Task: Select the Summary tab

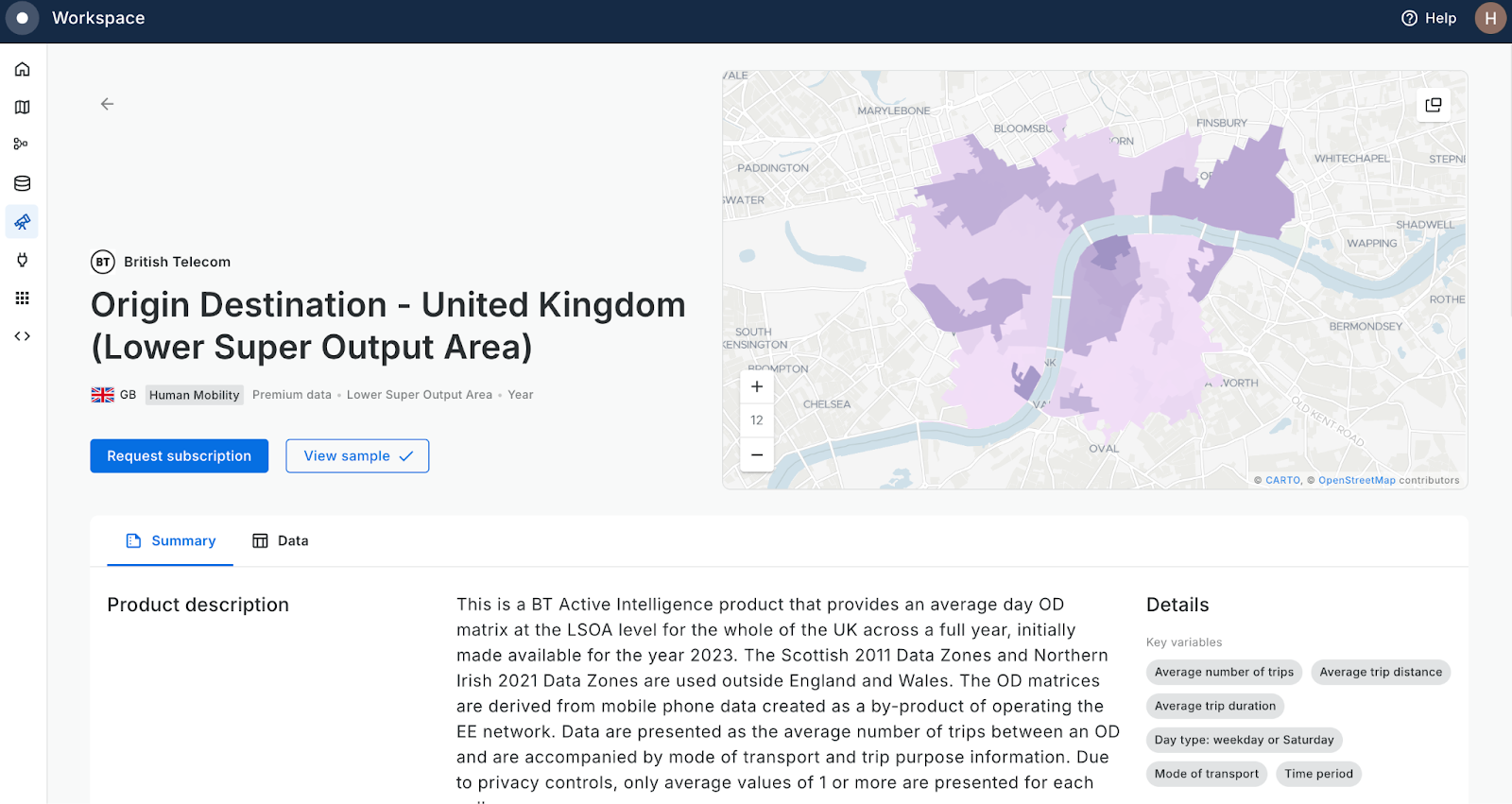Action: tap(170, 540)
